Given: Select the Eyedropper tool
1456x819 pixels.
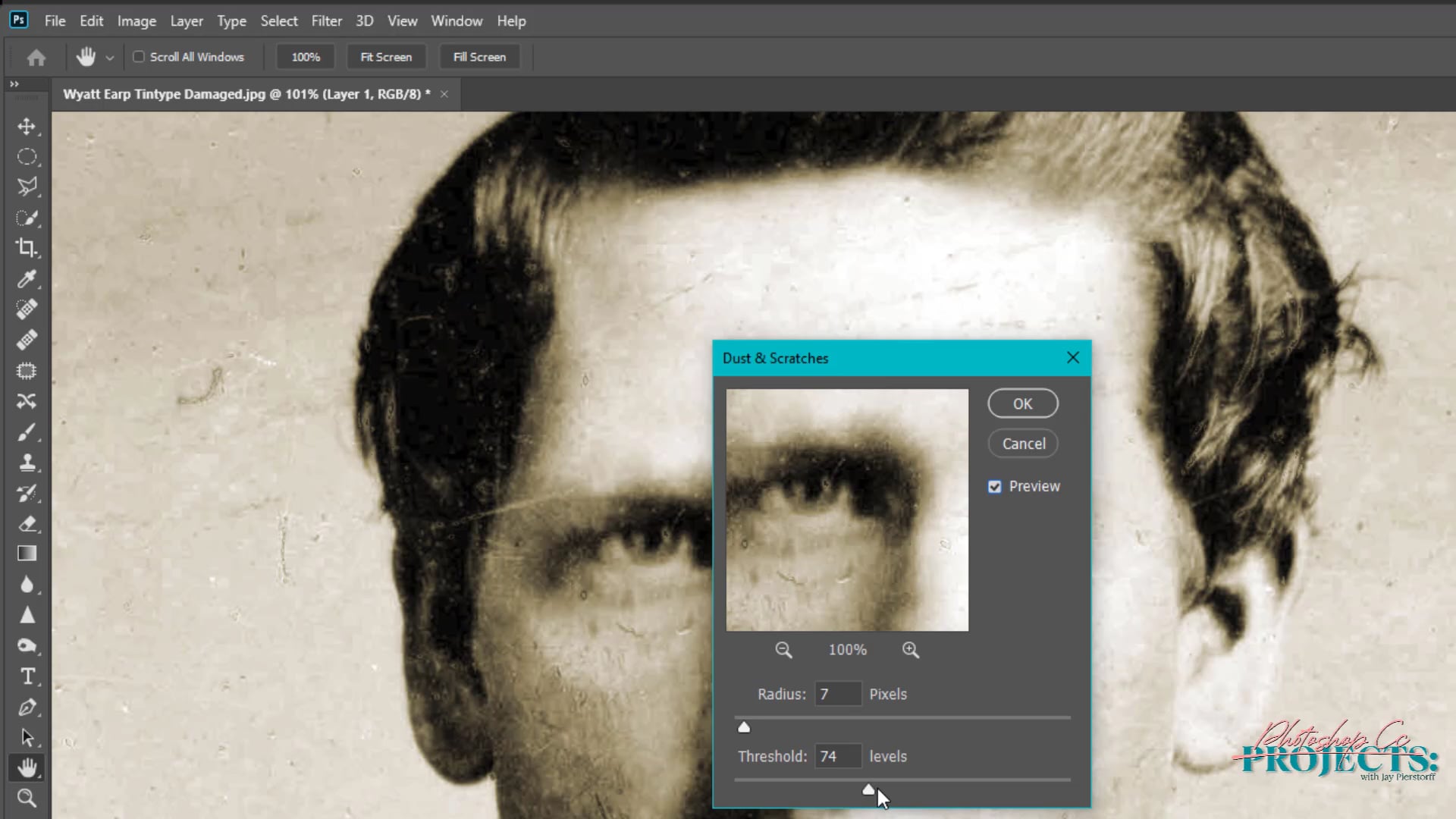Looking at the screenshot, I should 27,279.
